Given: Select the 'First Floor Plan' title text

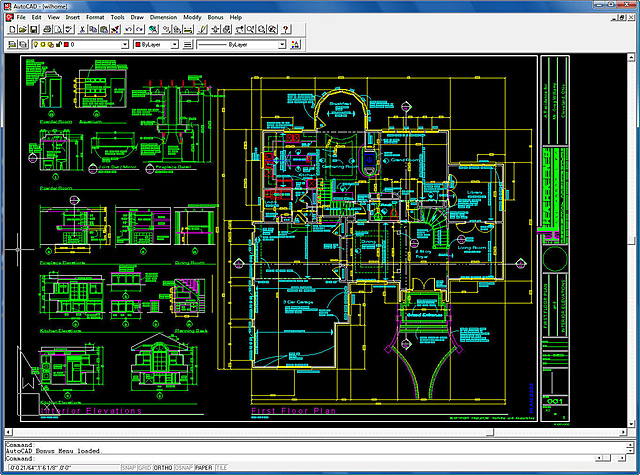Looking at the screenshot, I should tap(293, 411).
